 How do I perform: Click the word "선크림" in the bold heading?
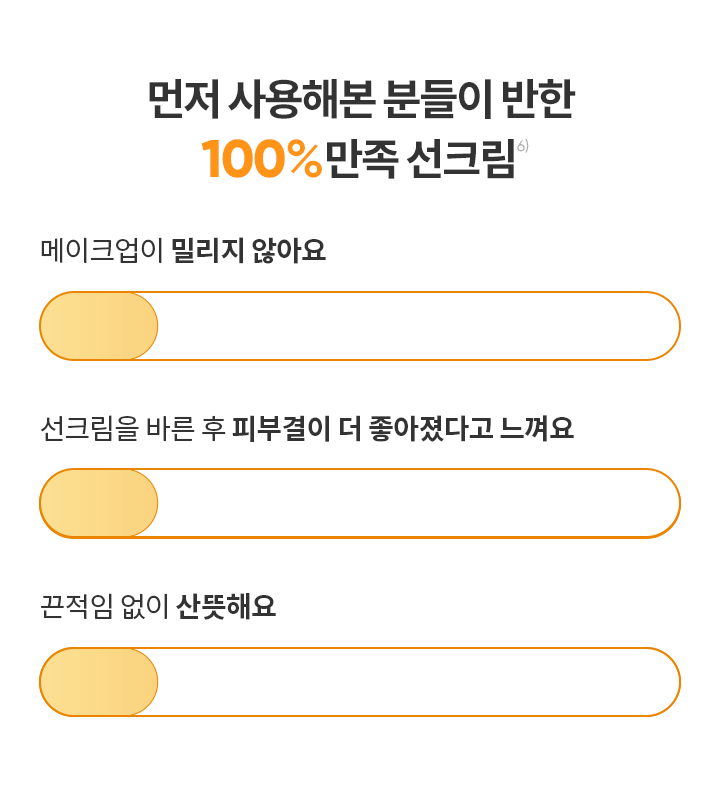click(461, 160)
